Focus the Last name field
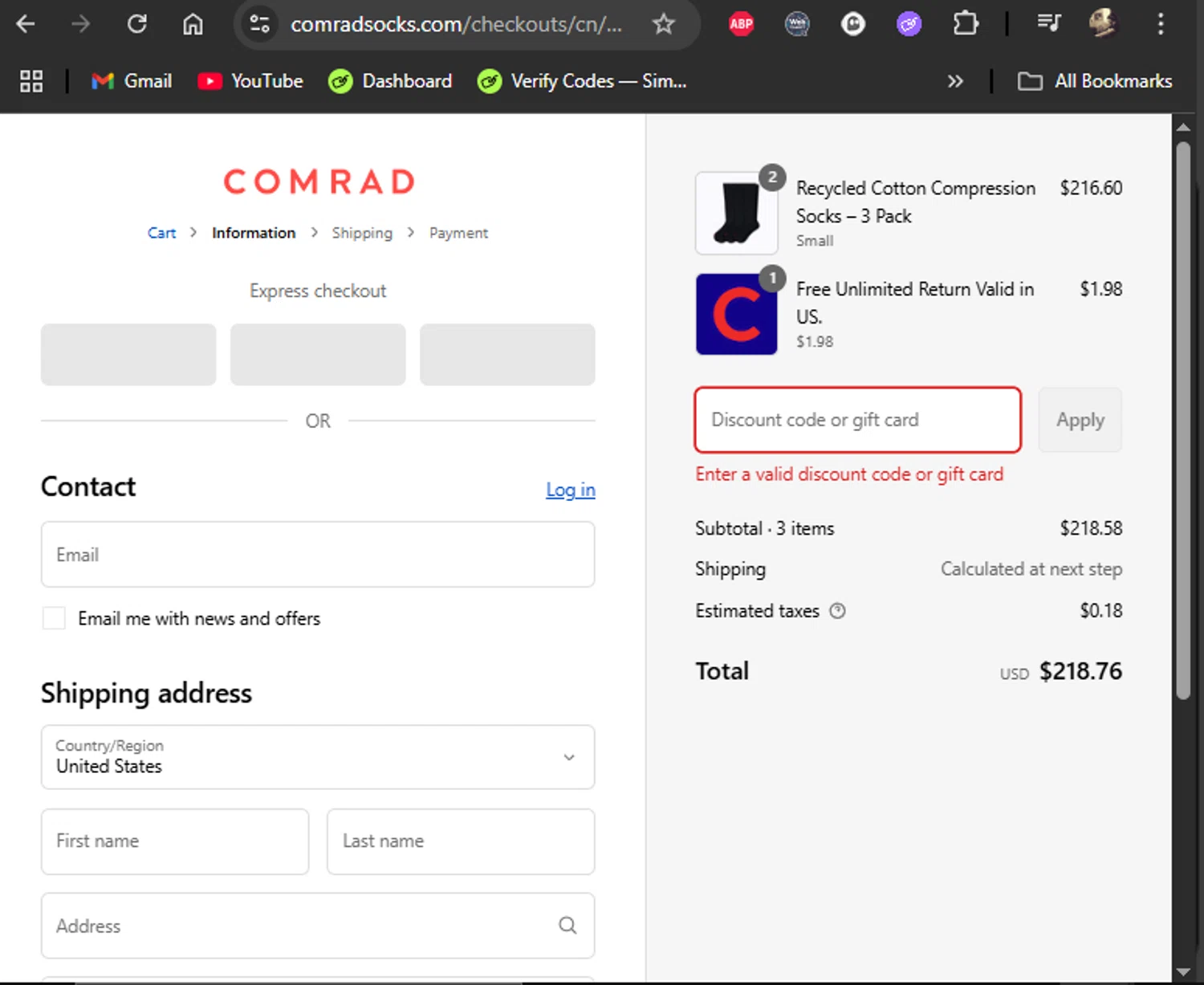 click(461, 841)
